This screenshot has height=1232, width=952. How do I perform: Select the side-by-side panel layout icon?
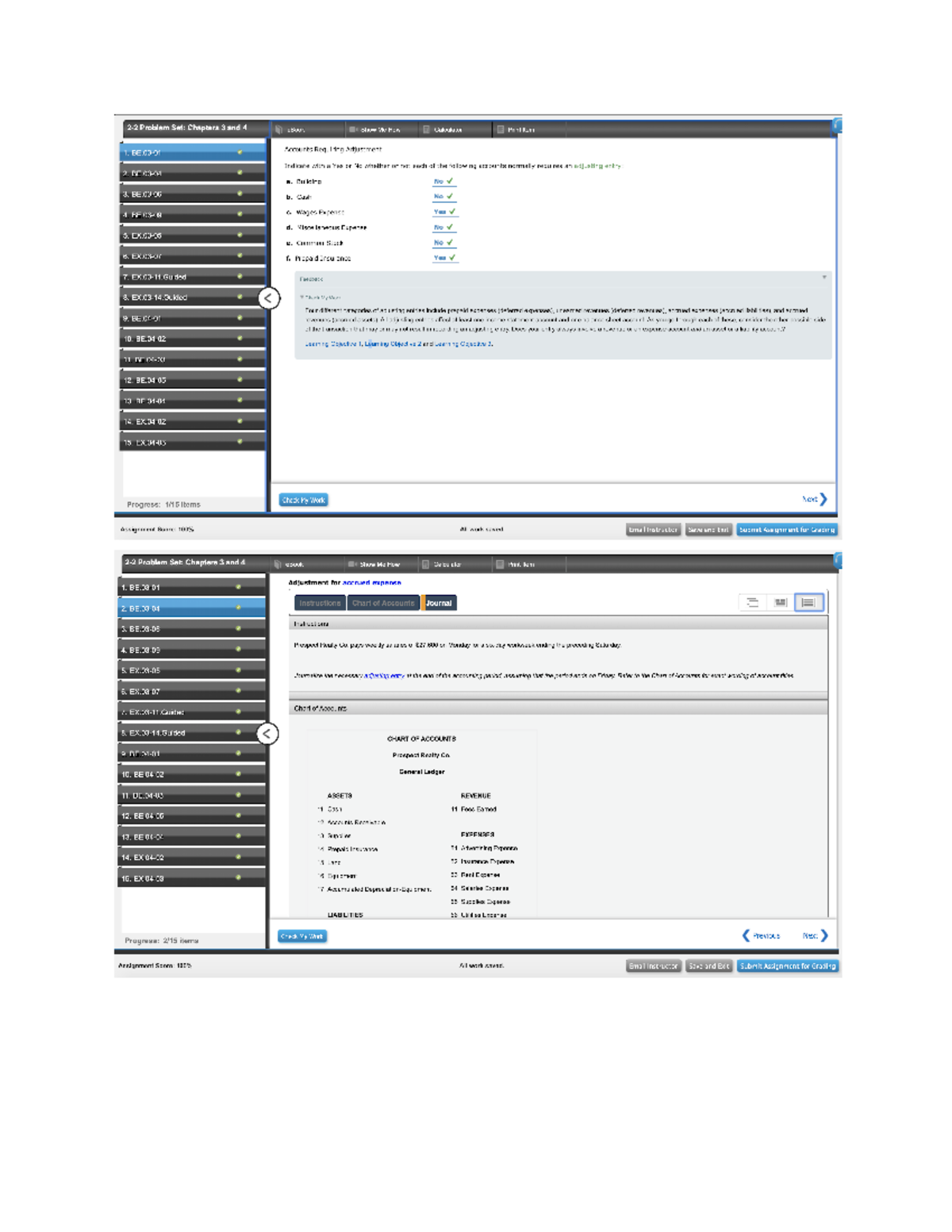pos(781,603)
